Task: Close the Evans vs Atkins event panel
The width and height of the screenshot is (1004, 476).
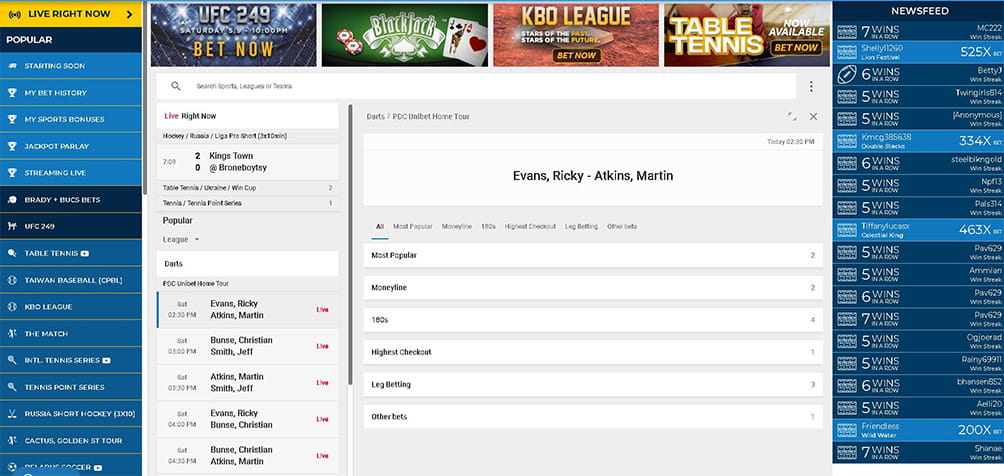Action: pyautogui.click(x=813, y=117)
